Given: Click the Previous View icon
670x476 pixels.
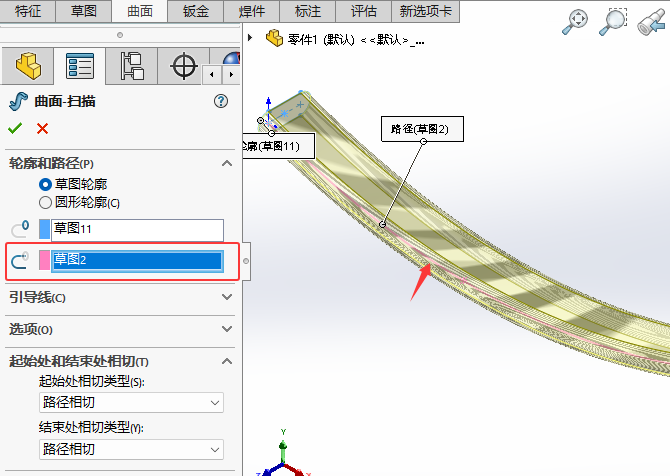Looking at the screenshot, I should pyautogui.click(x=651, y=22).
